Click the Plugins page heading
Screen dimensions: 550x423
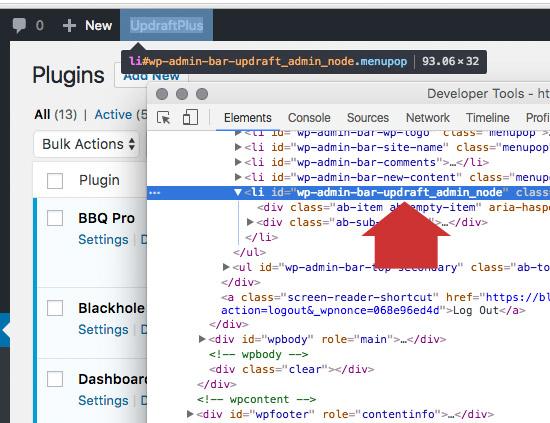pyautogui.click(x=68, y=75)
